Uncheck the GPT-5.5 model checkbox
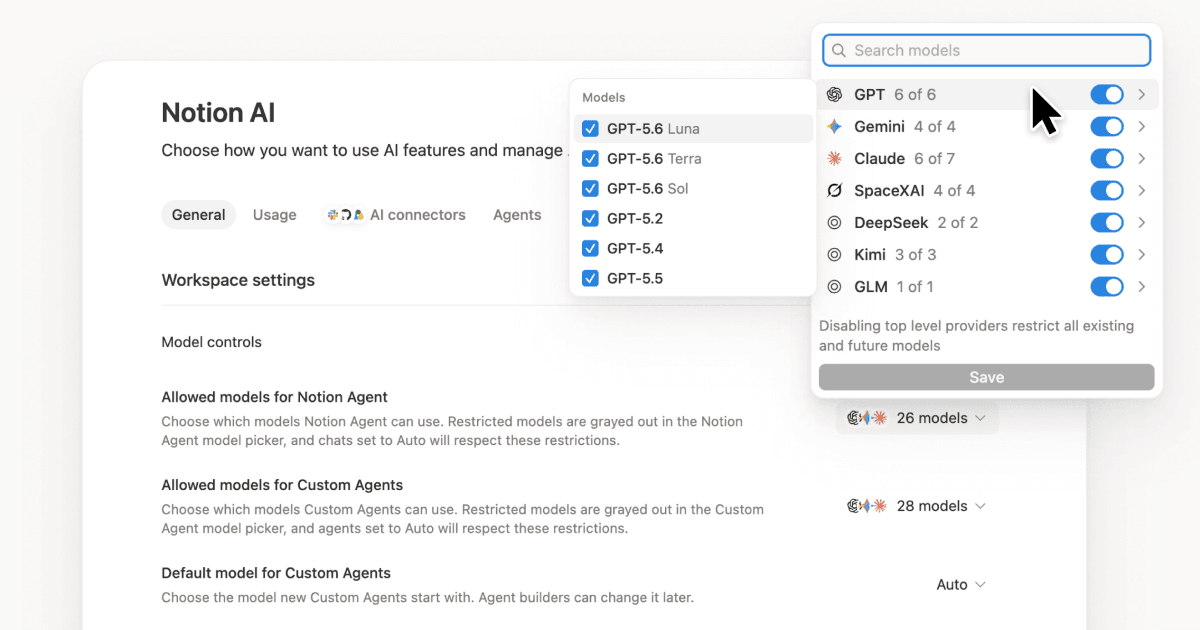Viewport: 1200px width, 630px height. point(590,279)
